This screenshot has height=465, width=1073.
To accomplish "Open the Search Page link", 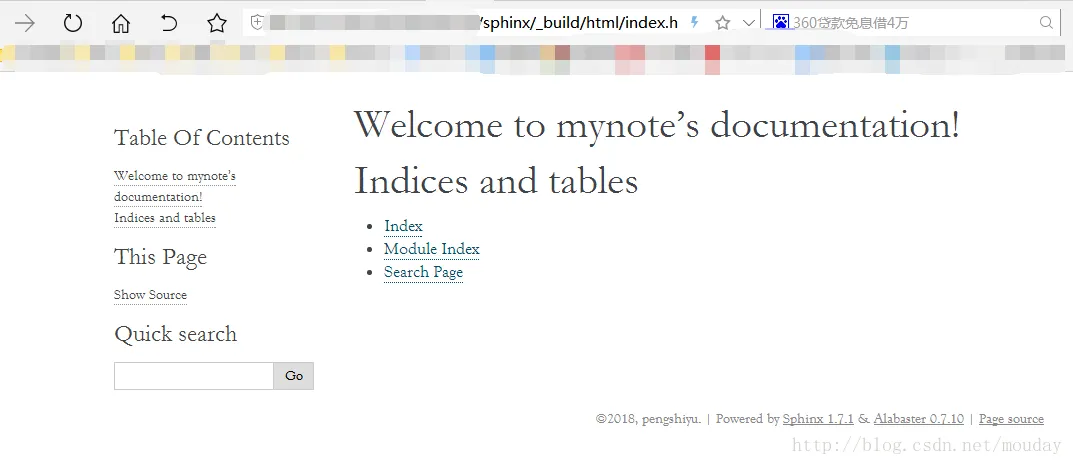I will pos(424,272).
